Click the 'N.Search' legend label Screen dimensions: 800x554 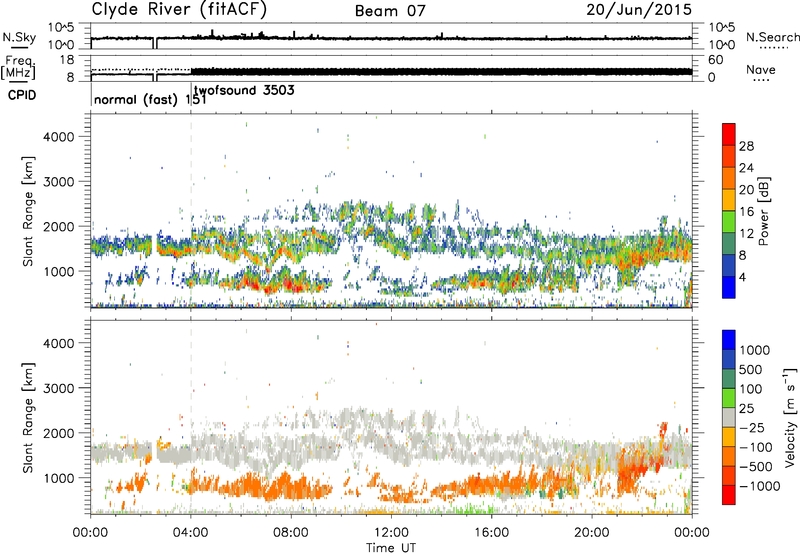[772, 37]
